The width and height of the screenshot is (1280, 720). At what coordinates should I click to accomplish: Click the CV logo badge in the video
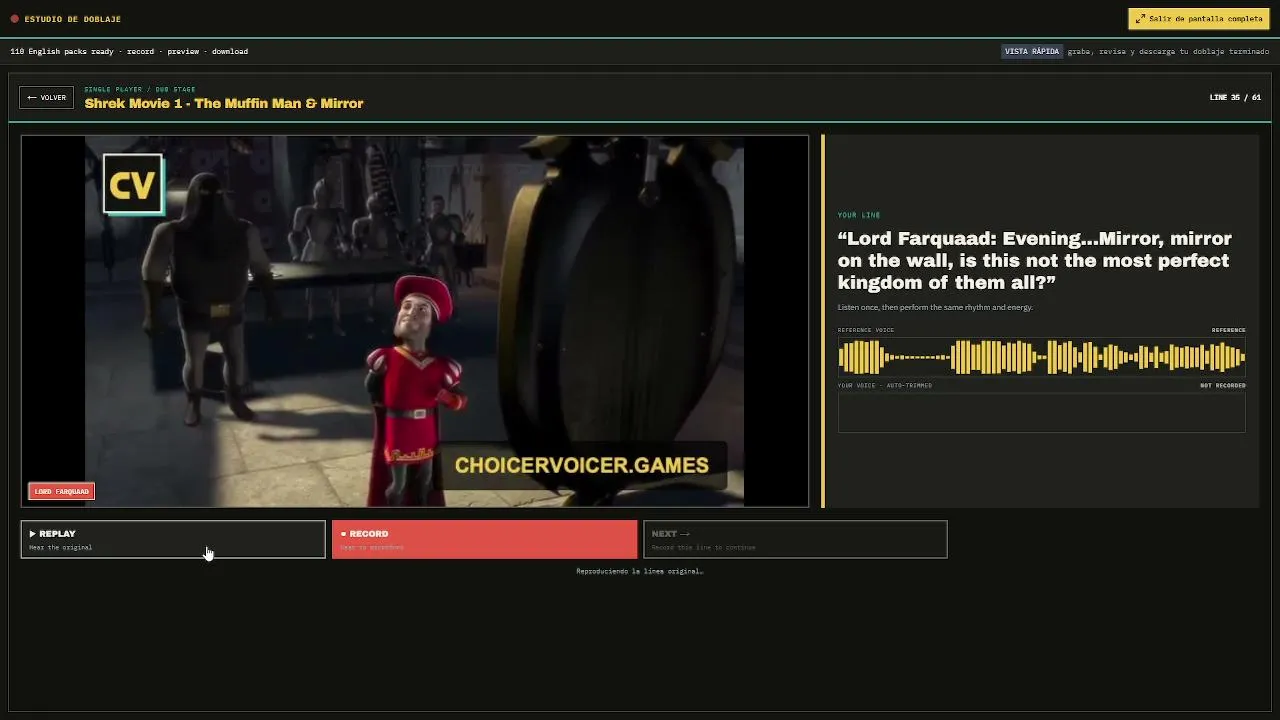point(133,184)
